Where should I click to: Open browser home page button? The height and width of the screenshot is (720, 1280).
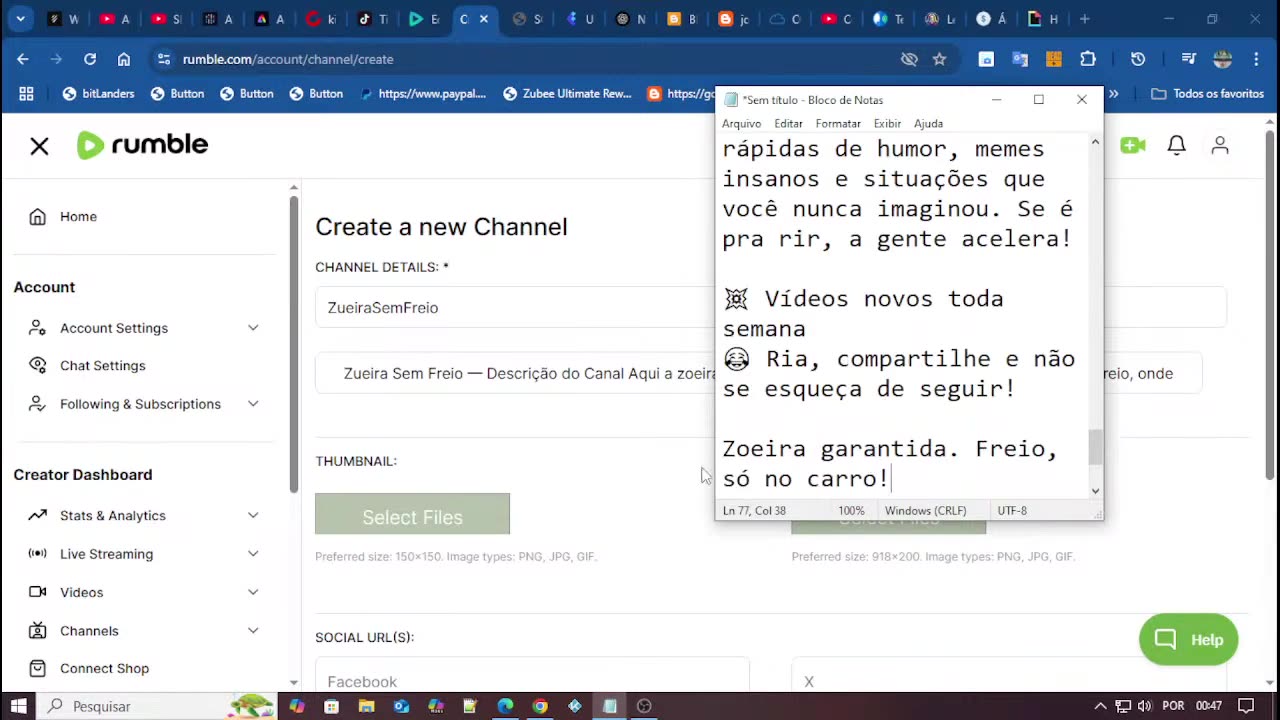[124, 59]
